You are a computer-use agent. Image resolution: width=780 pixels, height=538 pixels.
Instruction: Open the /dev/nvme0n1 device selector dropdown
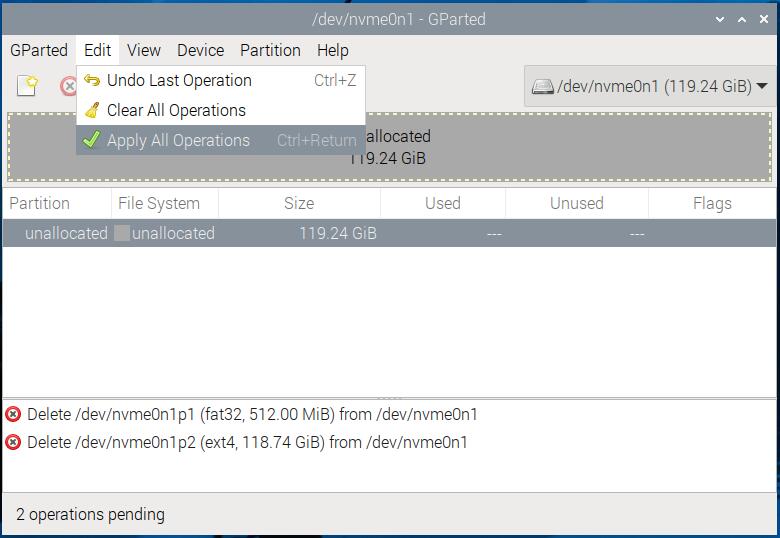(x=649, y=86)
